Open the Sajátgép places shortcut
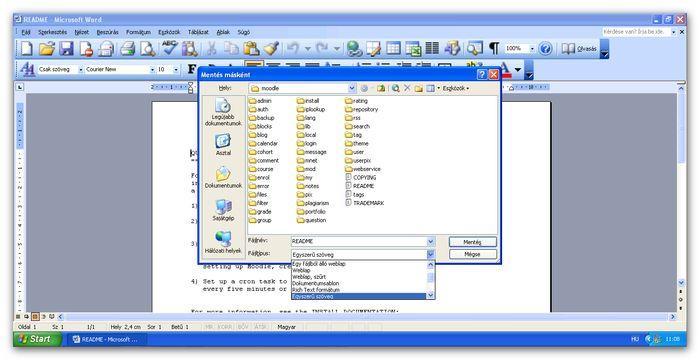Image resolution: width=700 pixels, height=360 pixels. coord(223,210)
